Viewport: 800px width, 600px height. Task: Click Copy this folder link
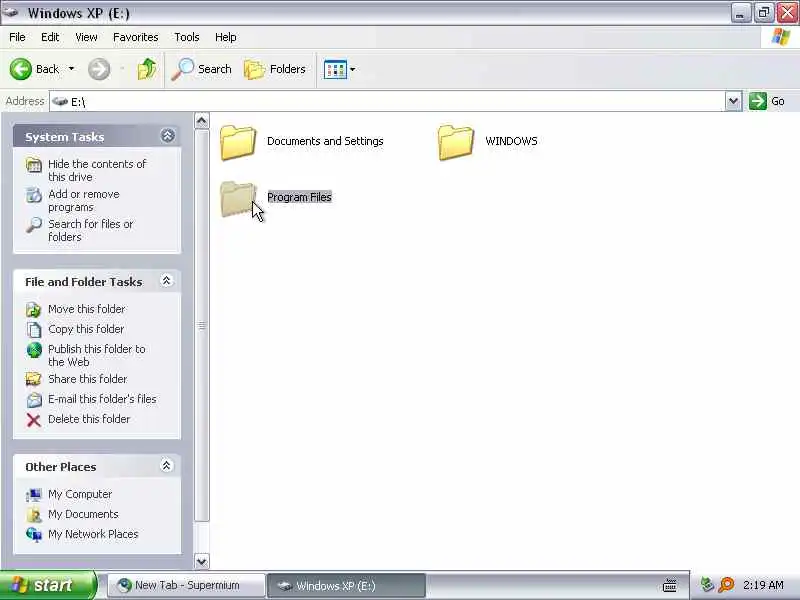86,329
